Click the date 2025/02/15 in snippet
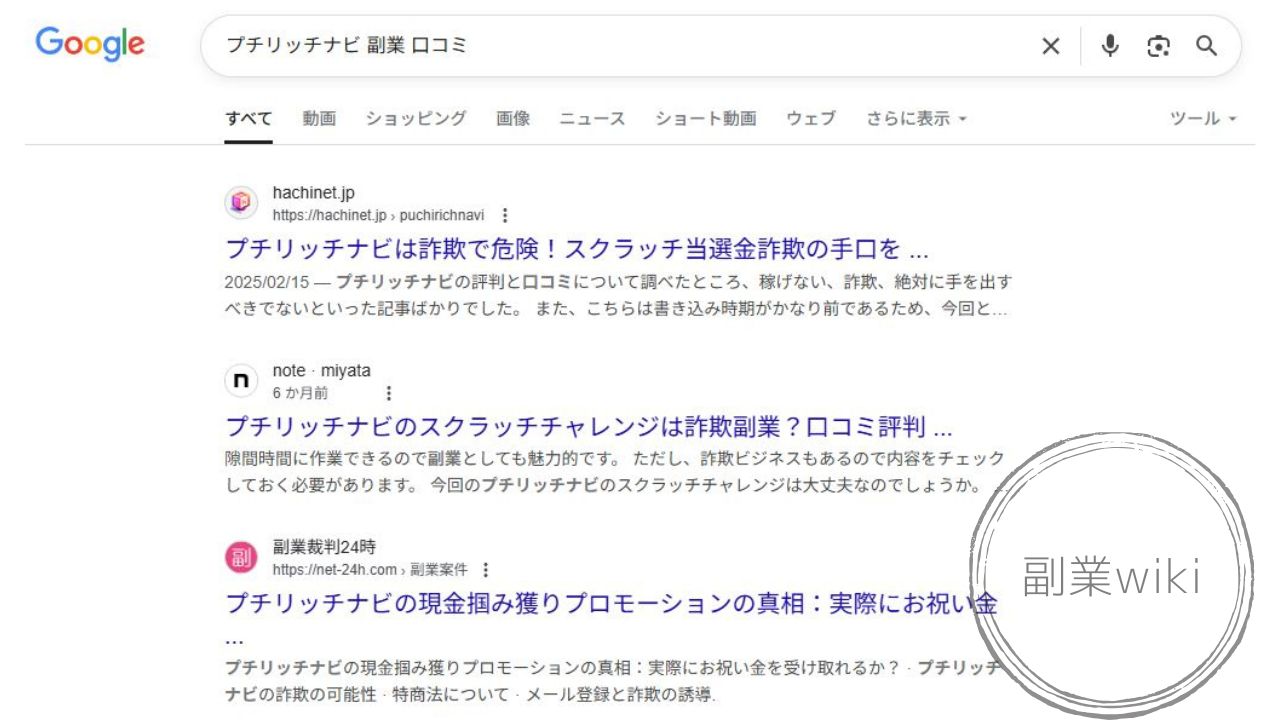1280x720 pixels. click(267, 282)
